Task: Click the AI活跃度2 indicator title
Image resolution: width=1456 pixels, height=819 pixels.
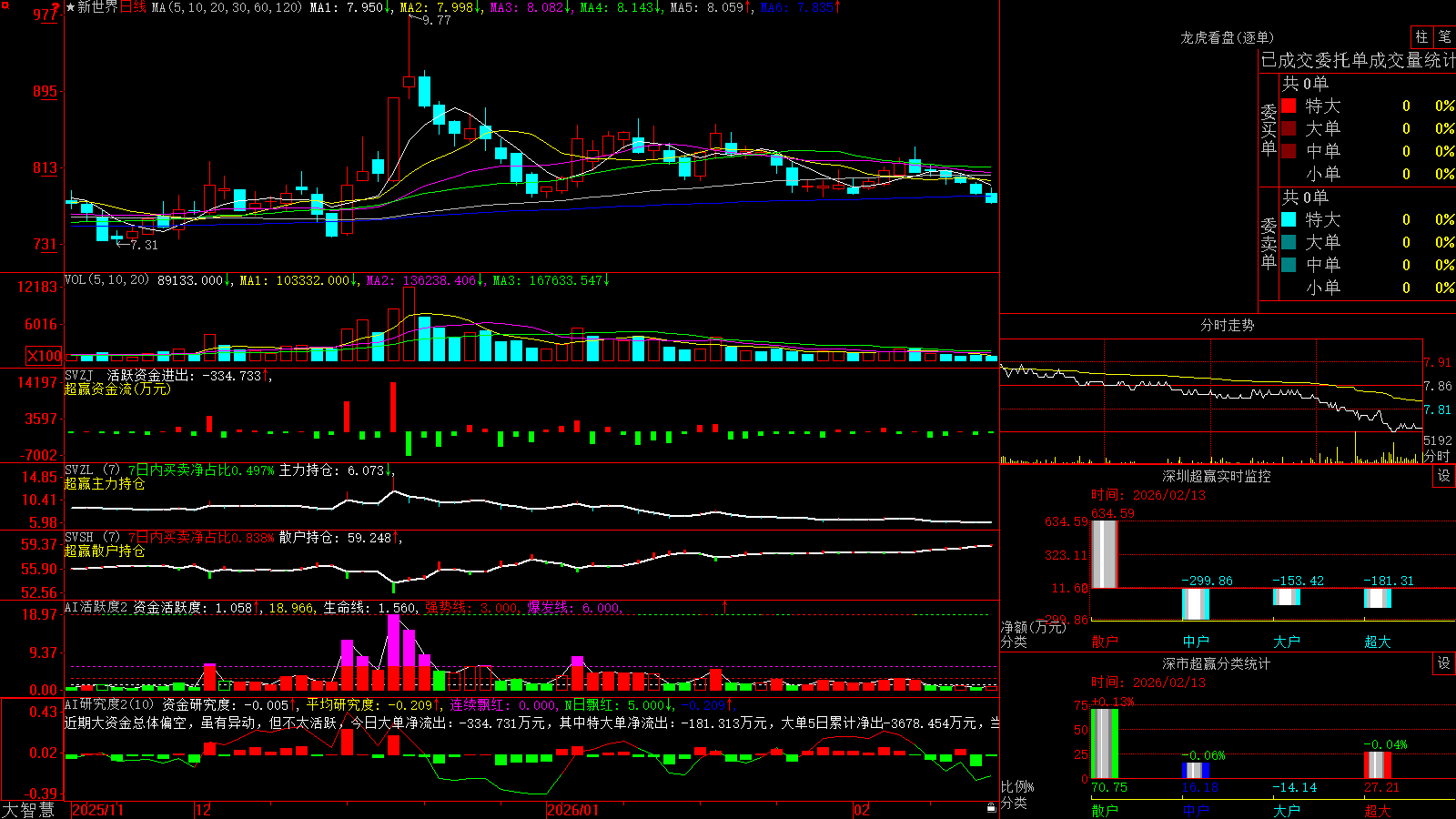Action: pyautogui.click(x=96, y=608)
